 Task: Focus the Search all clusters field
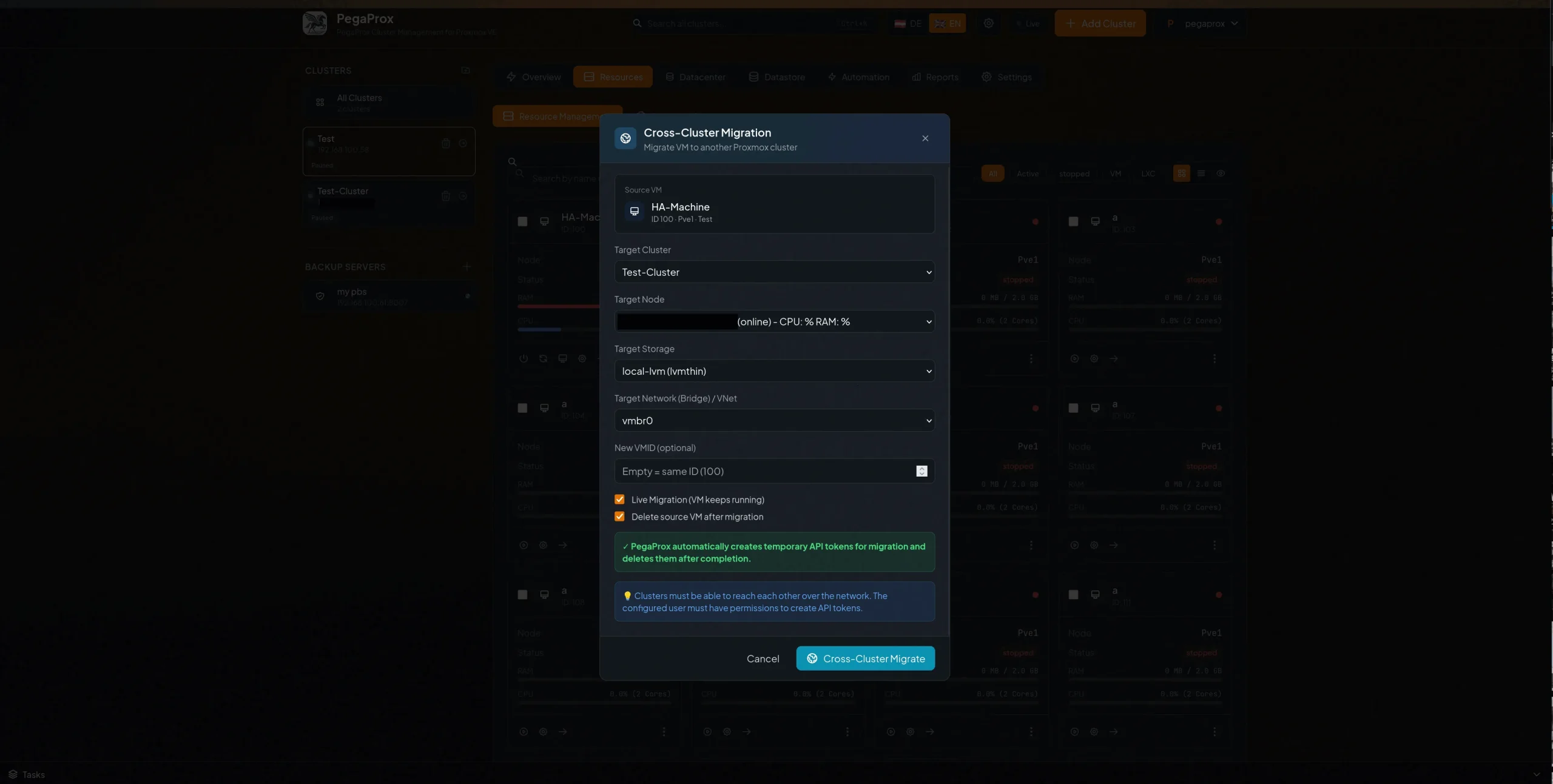pos(752,24)
